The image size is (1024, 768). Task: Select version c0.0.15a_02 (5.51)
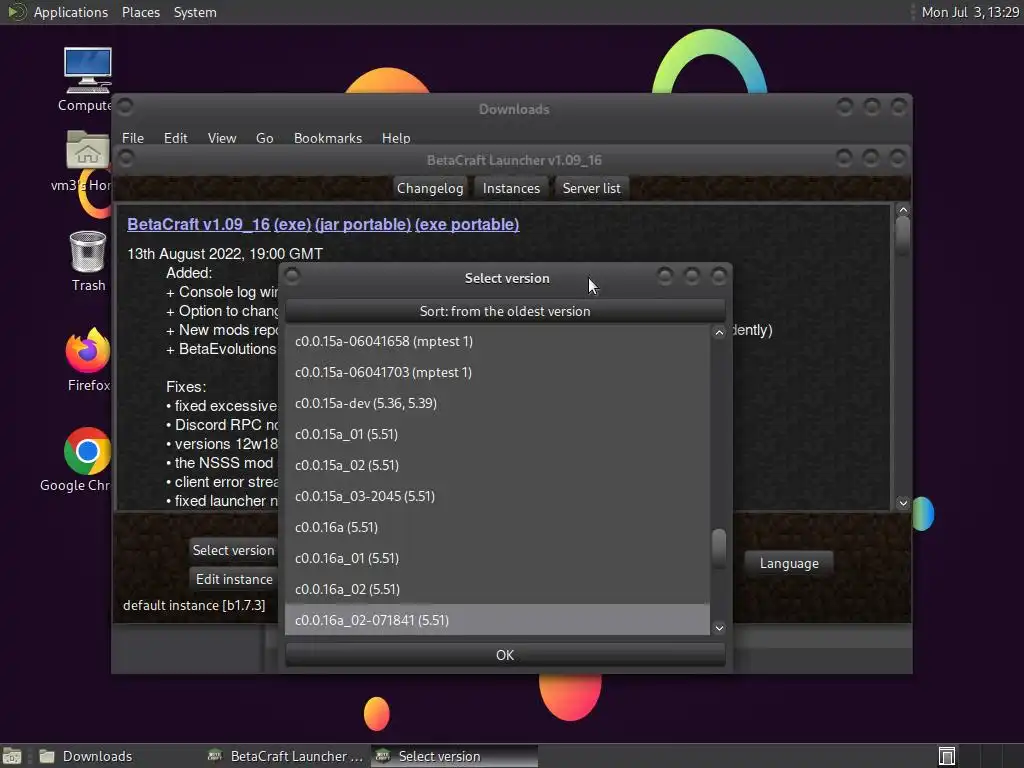(497, 465)
